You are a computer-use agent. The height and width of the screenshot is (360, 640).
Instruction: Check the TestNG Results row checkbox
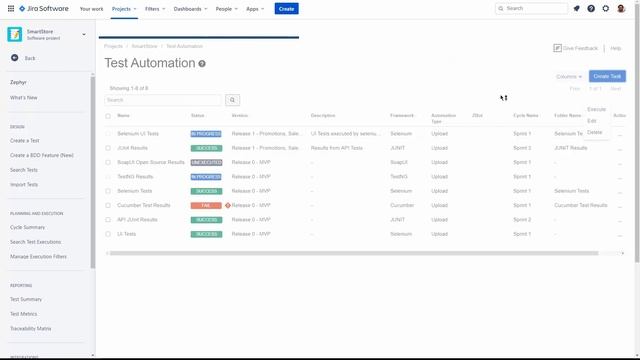point(108,177)
